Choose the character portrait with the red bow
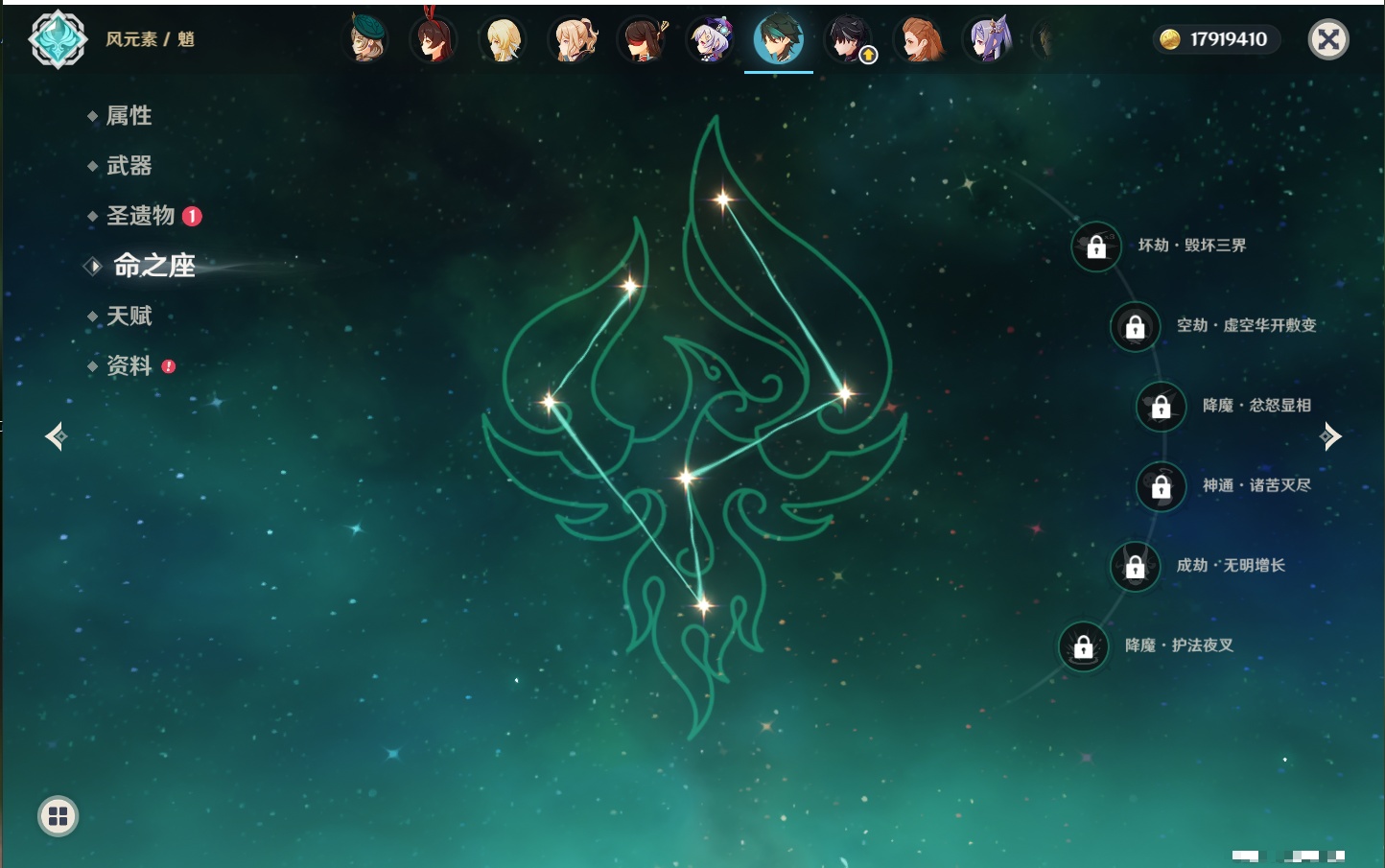 pos(434,39)
